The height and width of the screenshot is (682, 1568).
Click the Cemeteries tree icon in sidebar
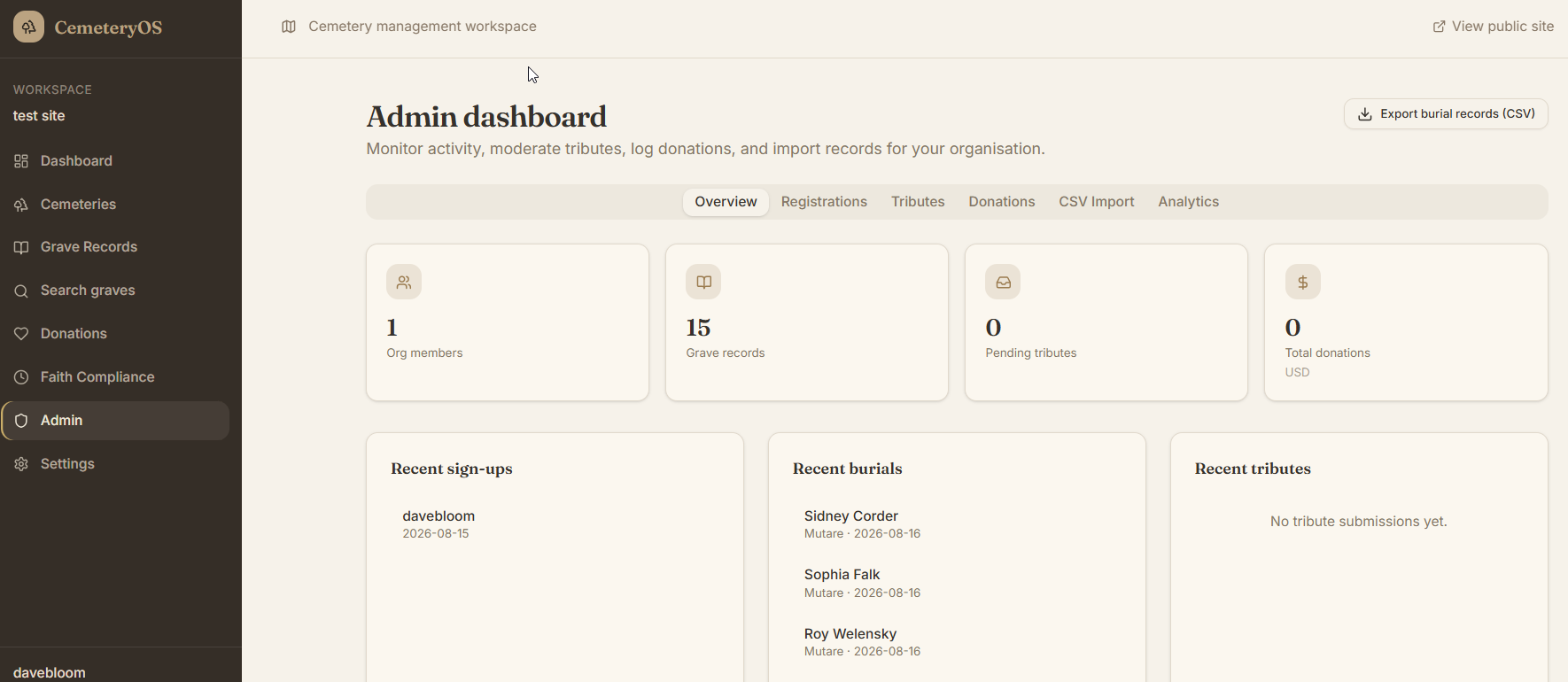tap(21, 205)
